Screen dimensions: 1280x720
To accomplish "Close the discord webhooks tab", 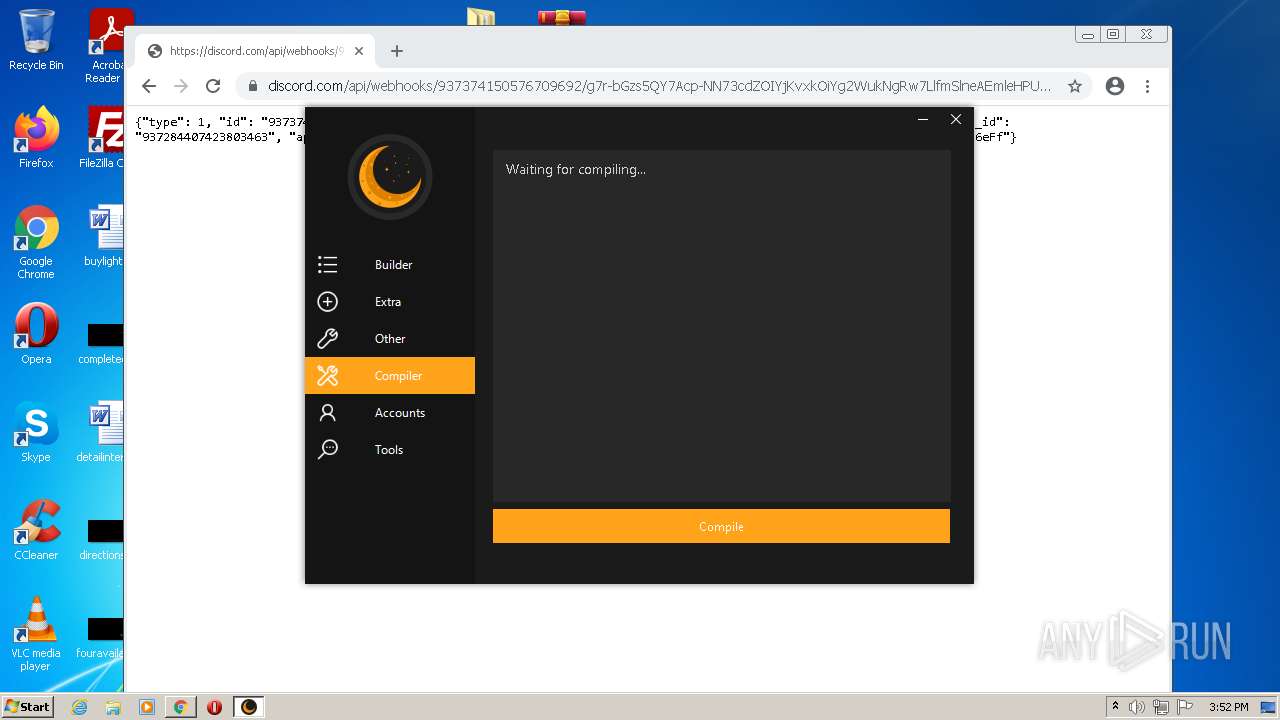I will 359,51.
